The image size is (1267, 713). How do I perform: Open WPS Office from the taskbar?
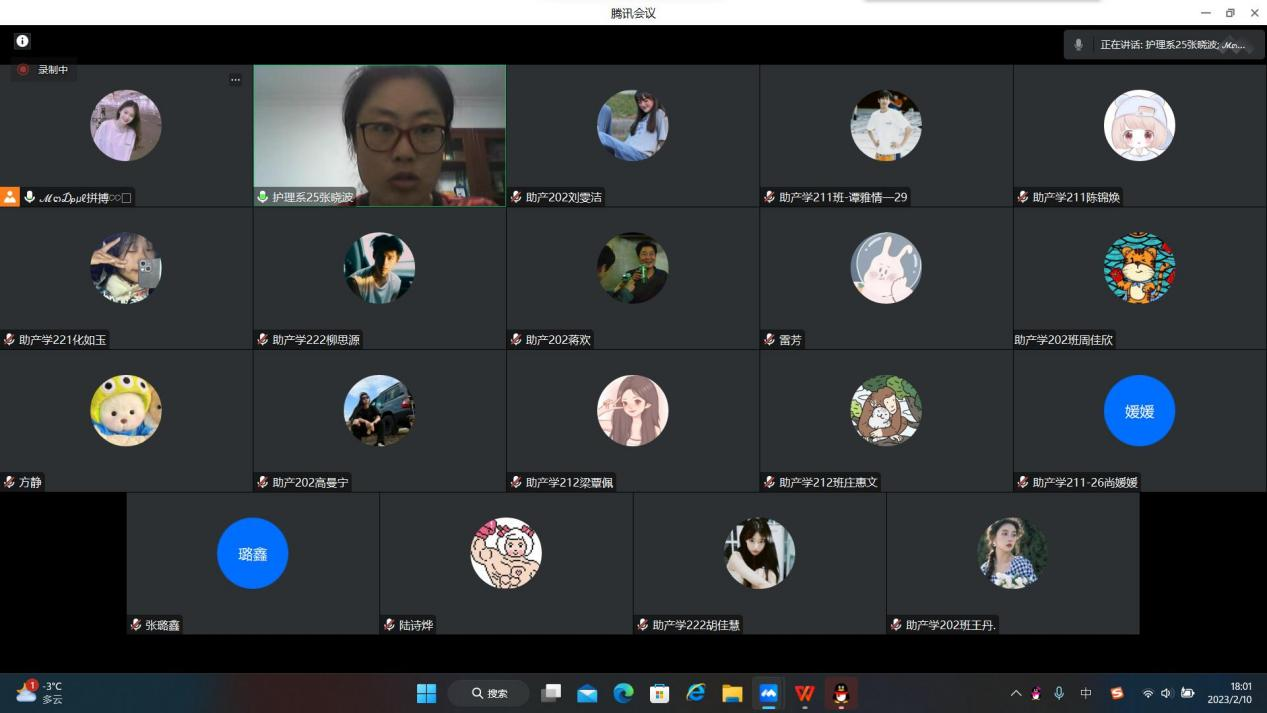pyautogui.click(x=804, y=693)
